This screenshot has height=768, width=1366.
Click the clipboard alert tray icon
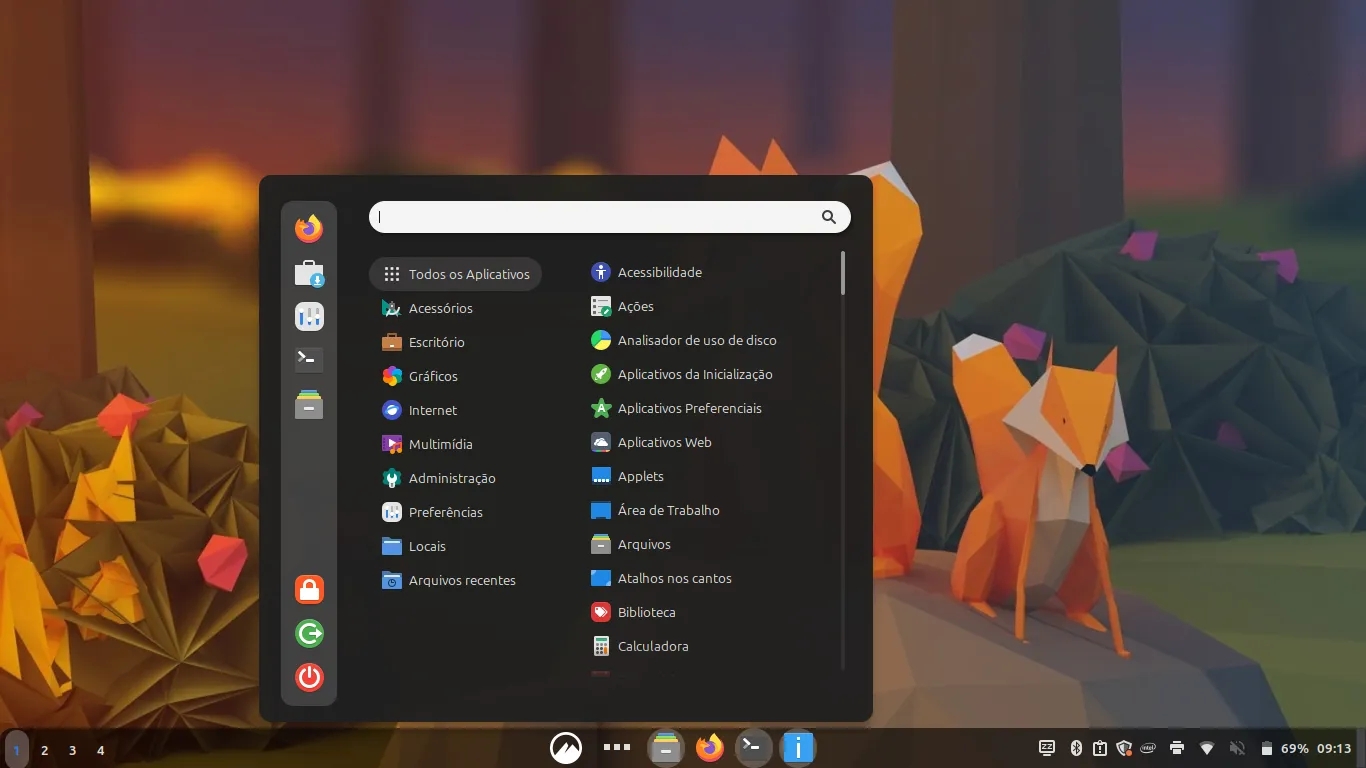pos(1100,748)
